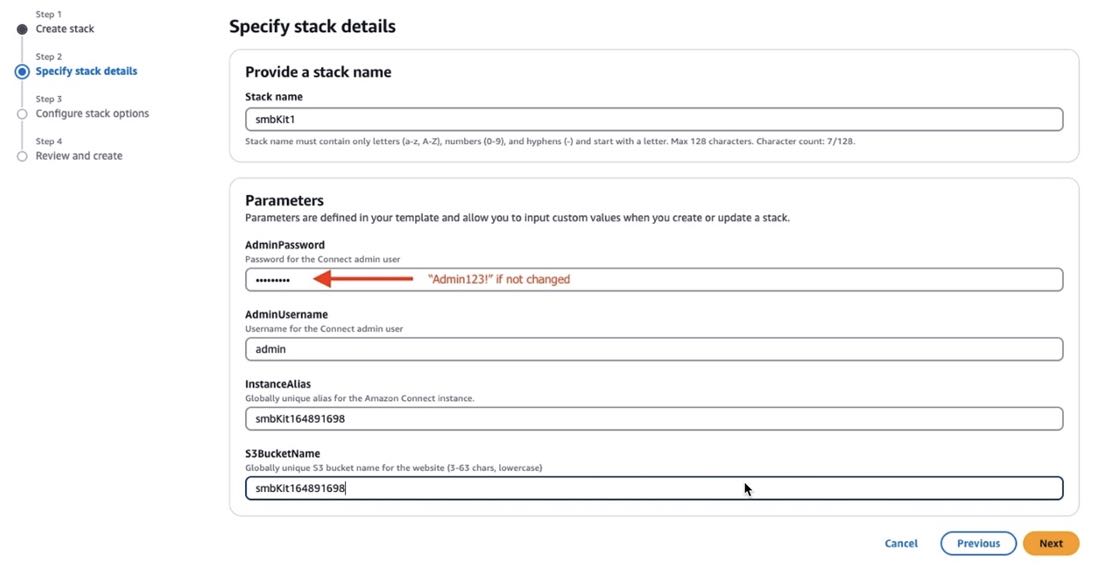Focus the Stack name field containing smbKit1
This screenshot has width=1110, height=582.
pyautogui.click(x=653, y=119)
